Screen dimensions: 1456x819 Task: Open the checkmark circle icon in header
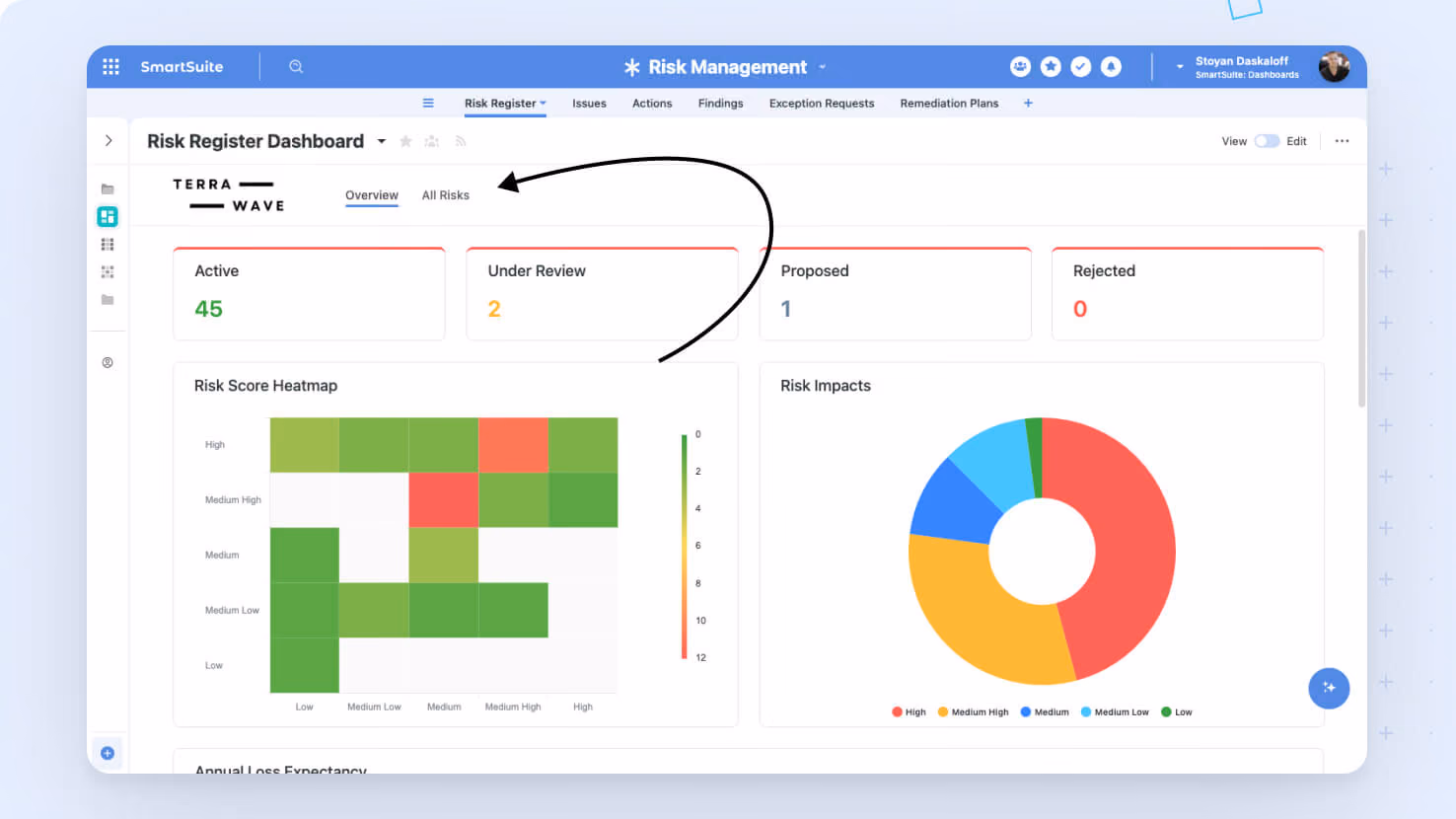click(x=1081, y=66)
